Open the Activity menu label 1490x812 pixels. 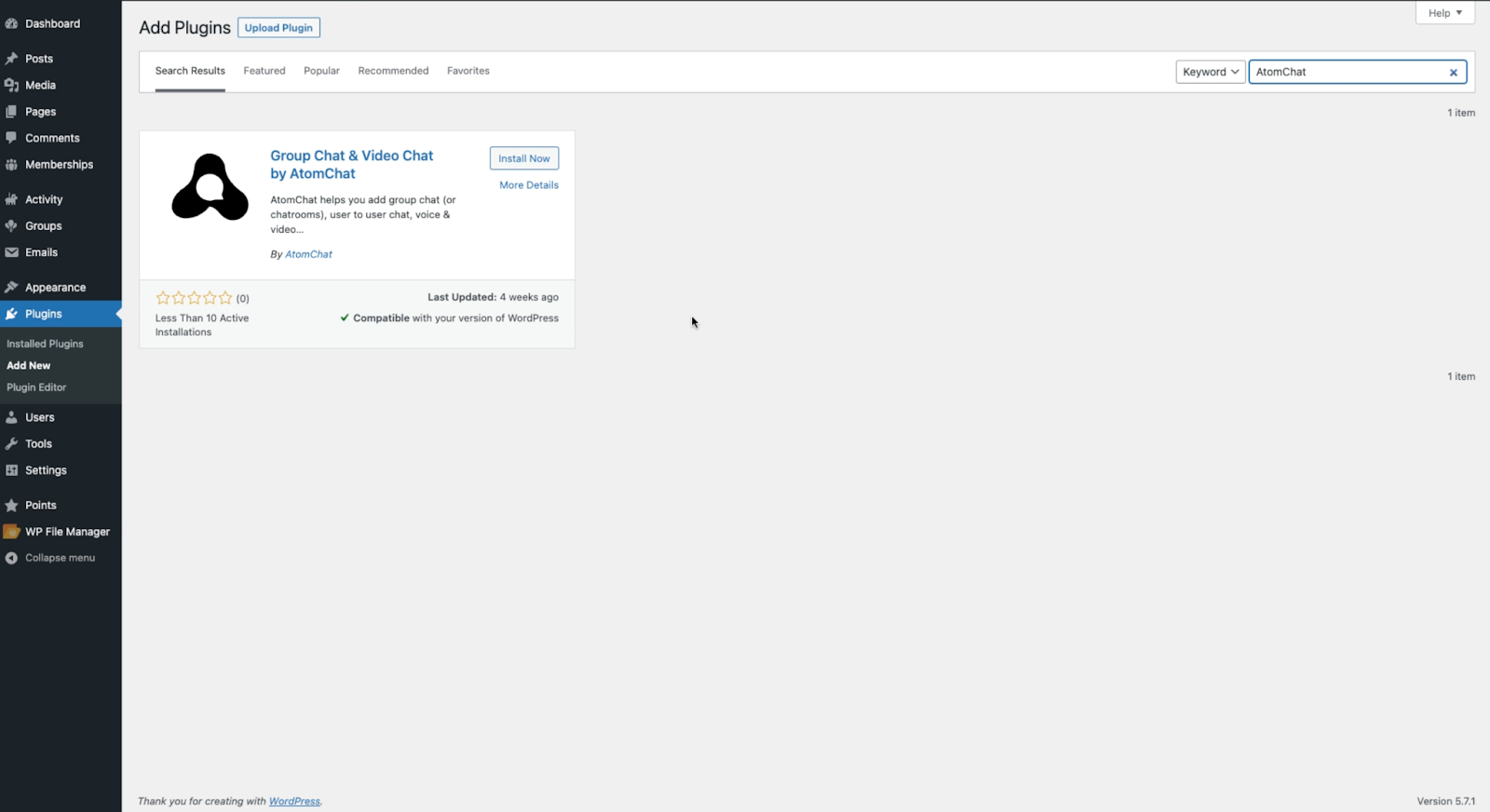44,199
